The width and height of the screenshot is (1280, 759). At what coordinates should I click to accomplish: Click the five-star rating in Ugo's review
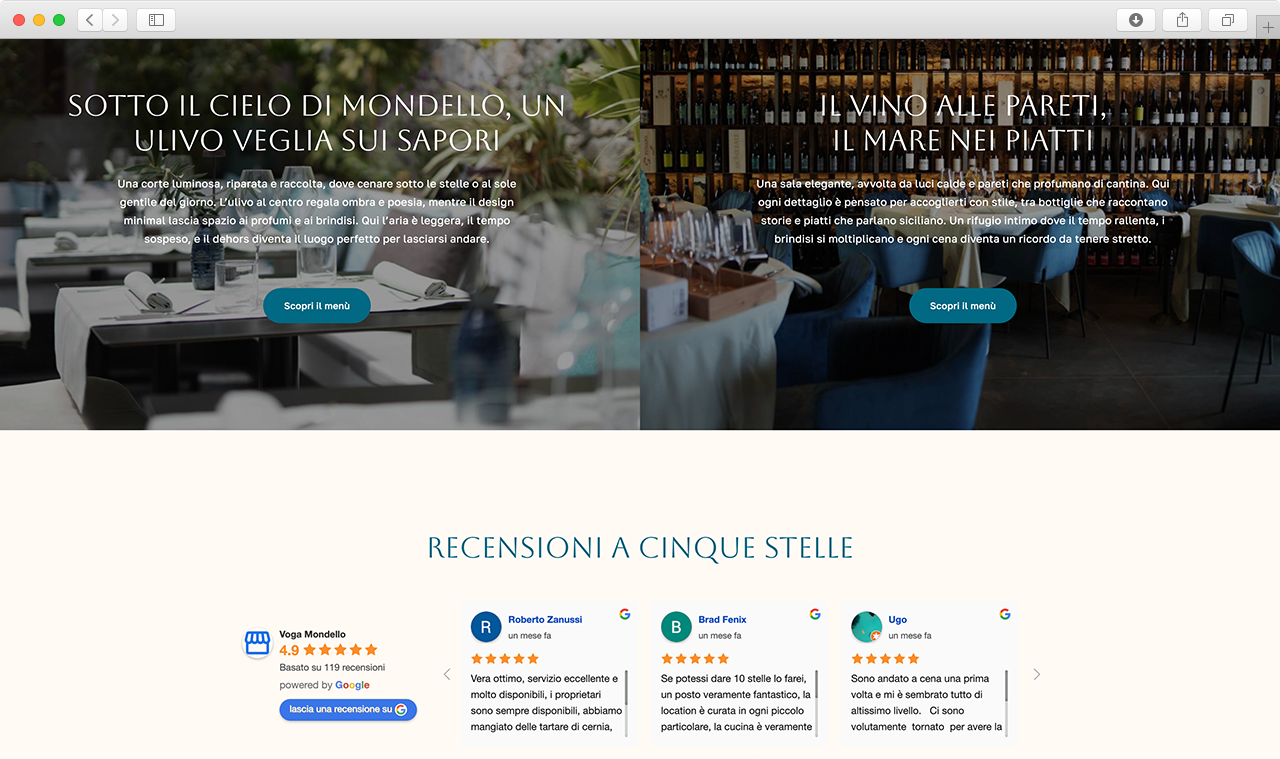click(x=885, y=659)
